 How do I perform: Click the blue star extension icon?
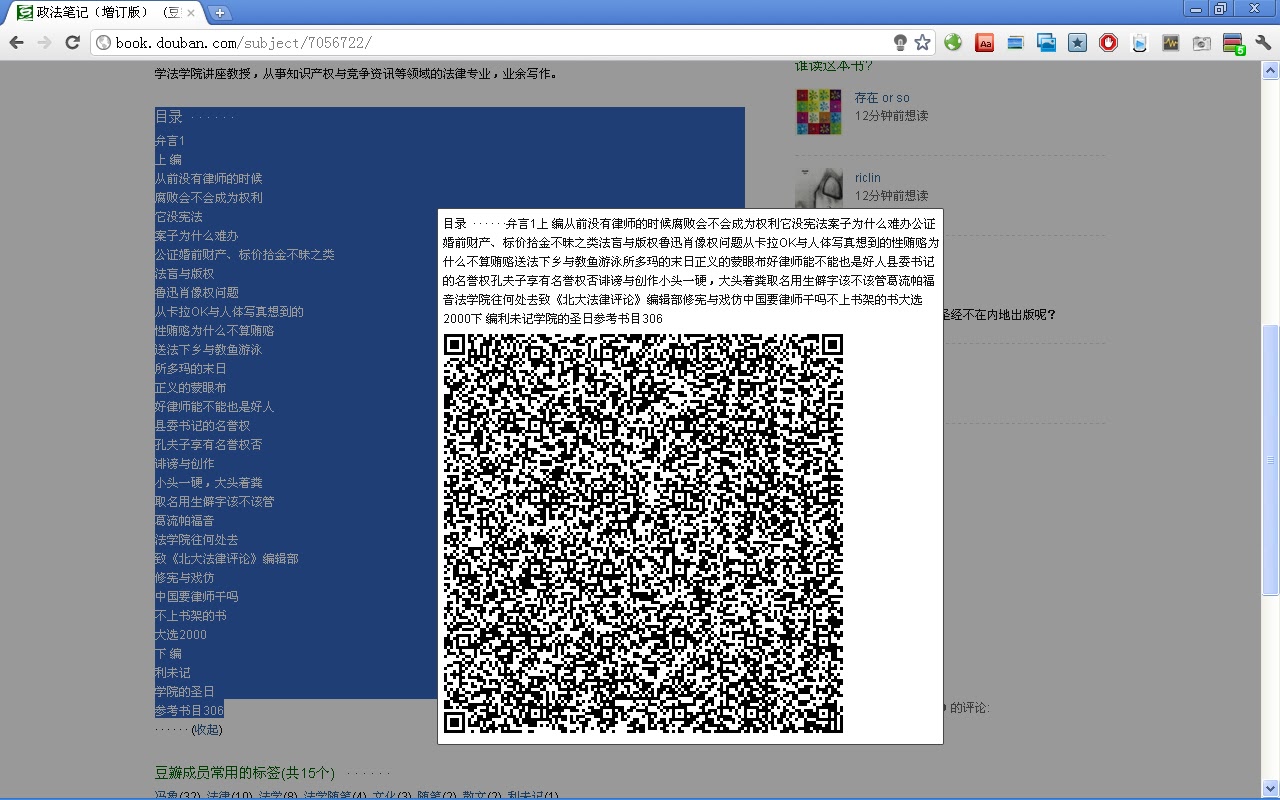(x=1077, y=43)
